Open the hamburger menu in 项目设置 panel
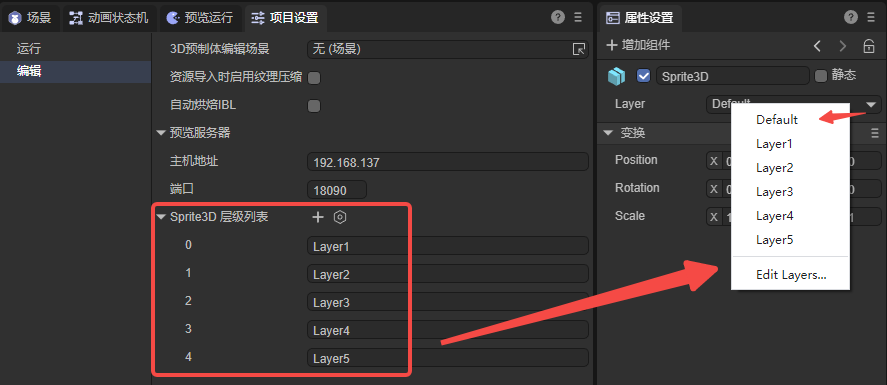 pos(578,18)
